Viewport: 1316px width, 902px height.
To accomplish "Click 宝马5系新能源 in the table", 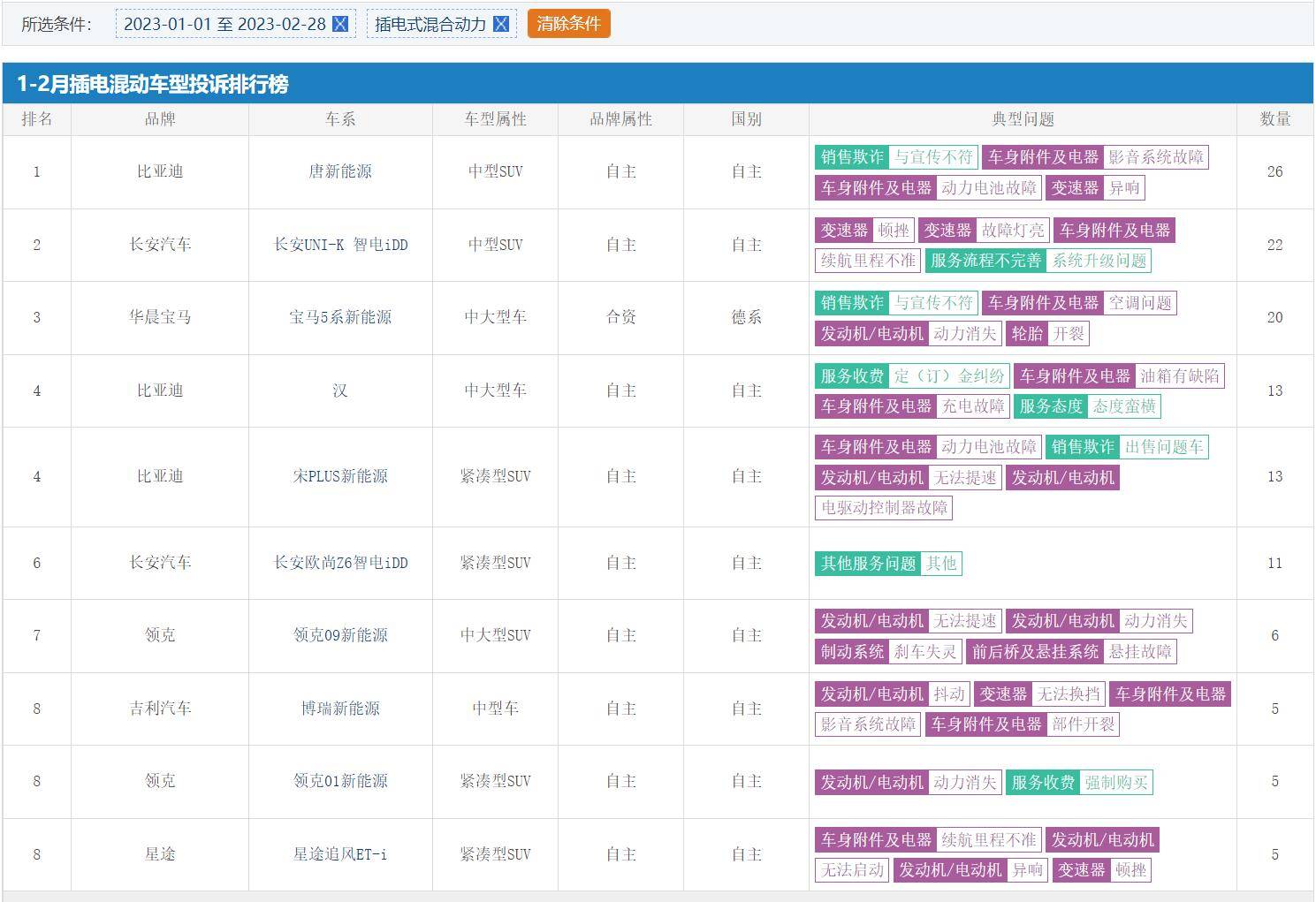I will tap(340, 317).
